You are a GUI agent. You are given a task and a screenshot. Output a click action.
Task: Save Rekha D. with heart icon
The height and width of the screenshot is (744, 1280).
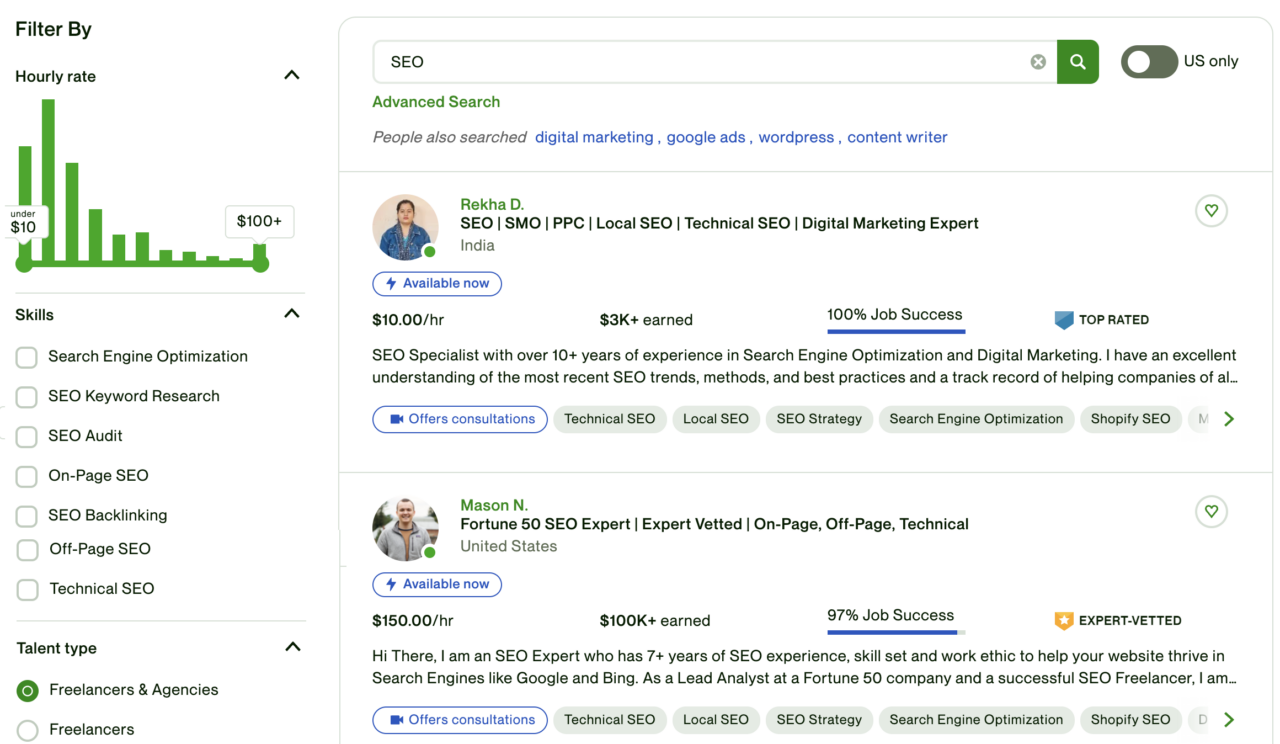1211,211
